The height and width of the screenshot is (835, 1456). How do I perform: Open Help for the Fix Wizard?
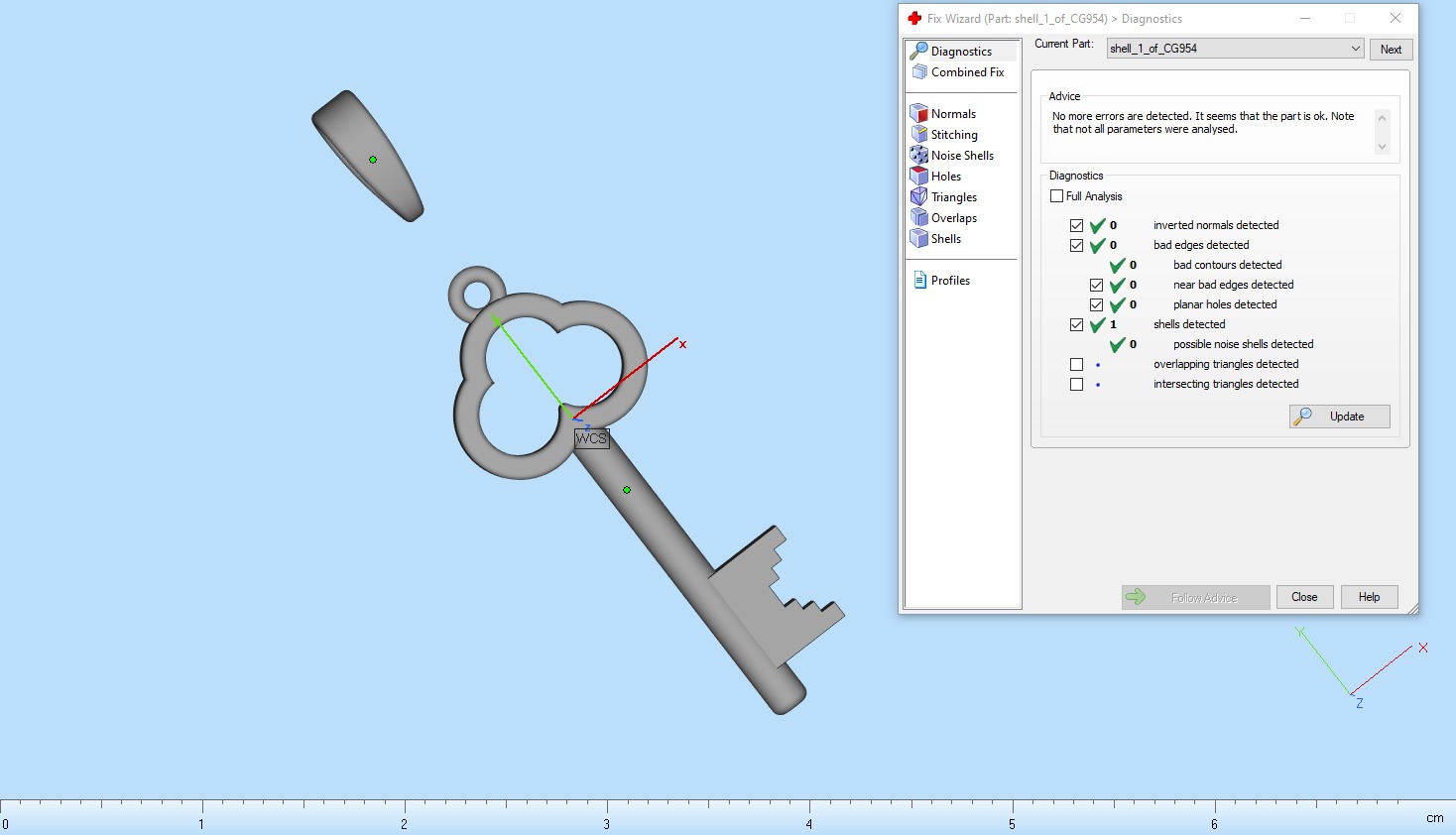pos(1369,597)
